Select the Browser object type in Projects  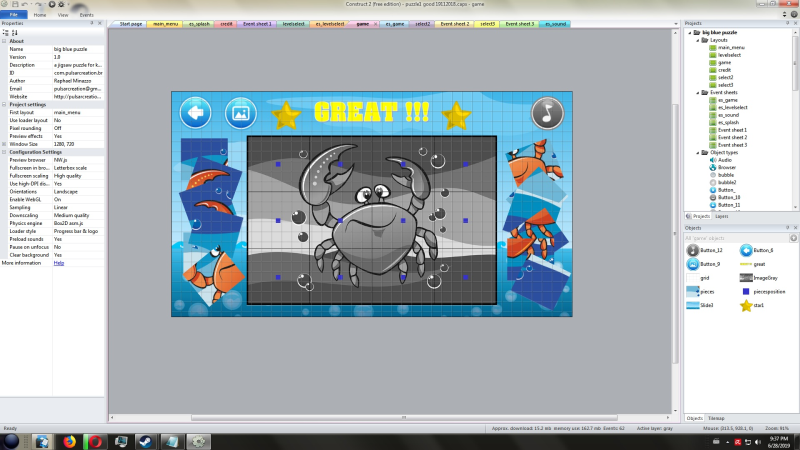point(723,167)
